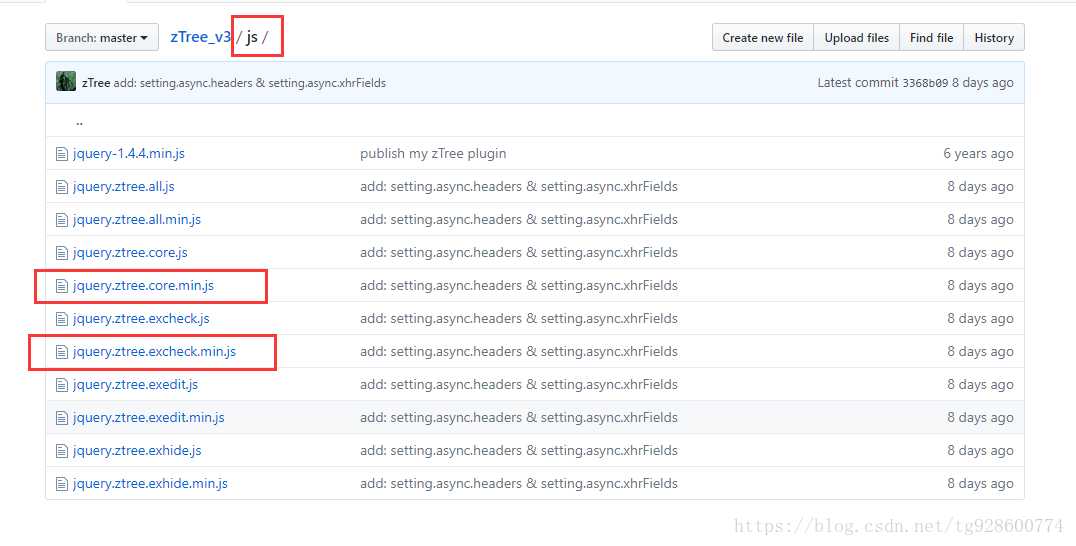The image size is (1076, 546).
Task: Open commit message in jquery.ztree.all.min.js row
Action: 519,219
